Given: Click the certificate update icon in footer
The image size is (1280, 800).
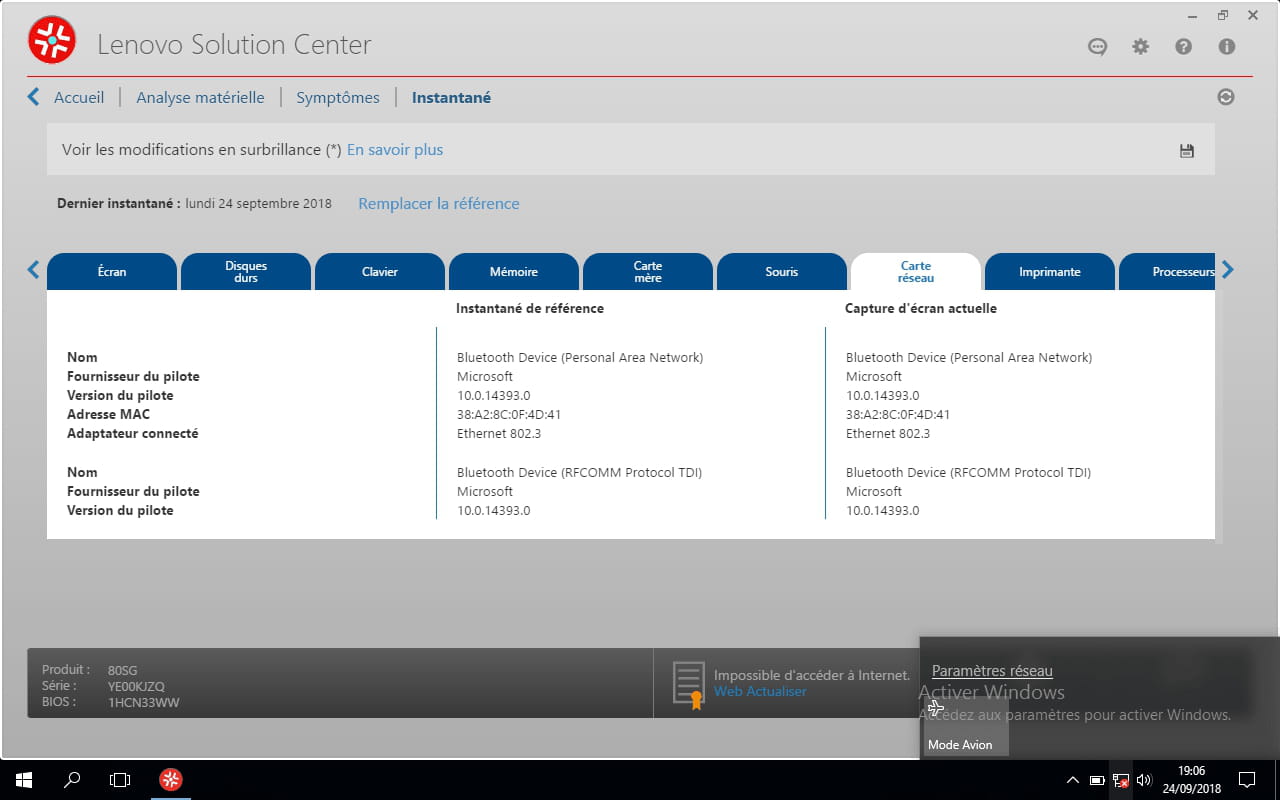Looking at the screenshot, I should pos(689,685).
